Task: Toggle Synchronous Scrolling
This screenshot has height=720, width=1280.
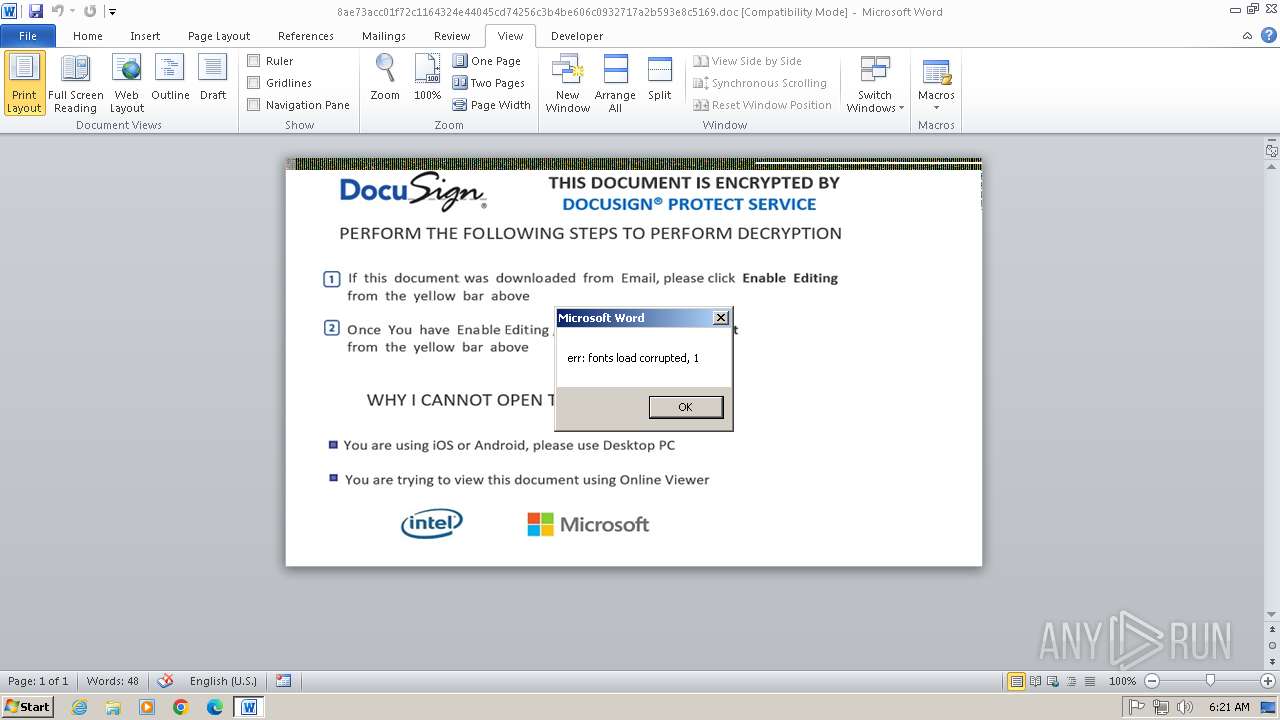Action: coord(760,83)
